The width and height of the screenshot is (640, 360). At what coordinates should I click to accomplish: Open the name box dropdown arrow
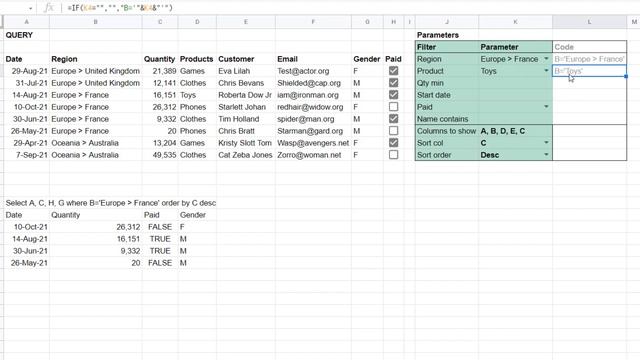pos(31,9)
